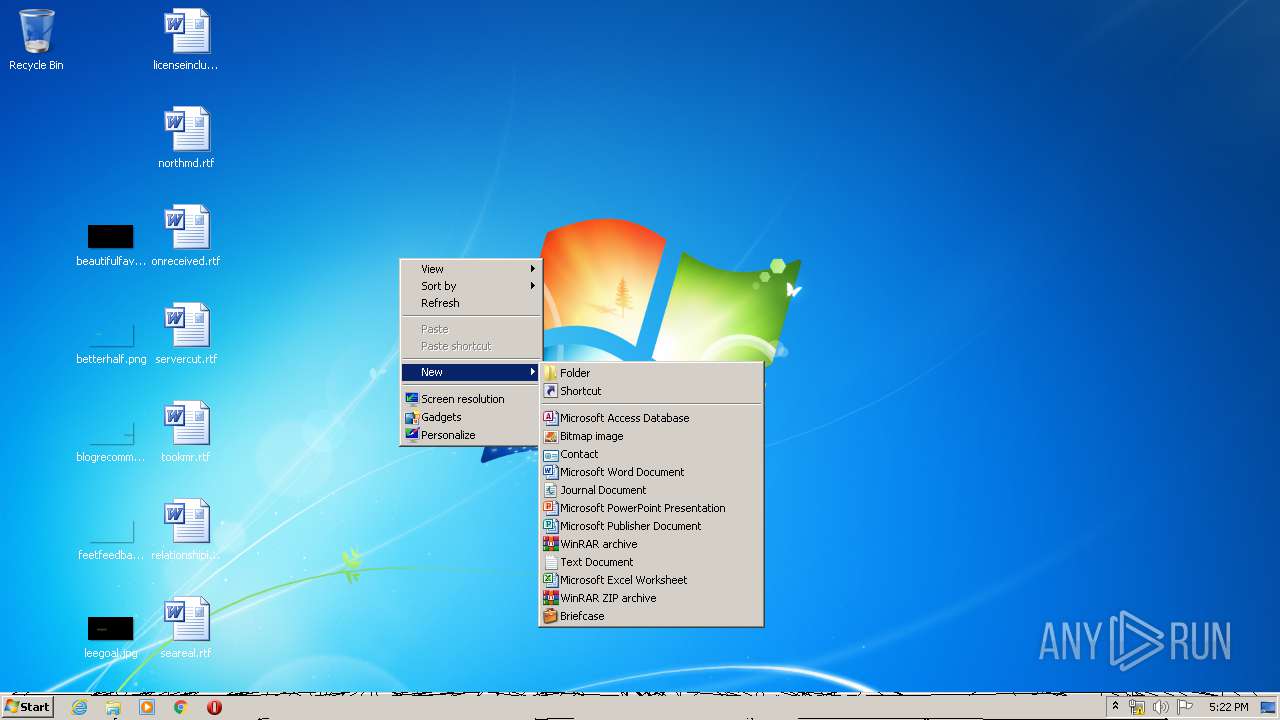Viewport: 1280px width, 720px height.
Task: Select the licenseinclu... Word file icon
Action: pyautogui.click(x=186, y=40)
